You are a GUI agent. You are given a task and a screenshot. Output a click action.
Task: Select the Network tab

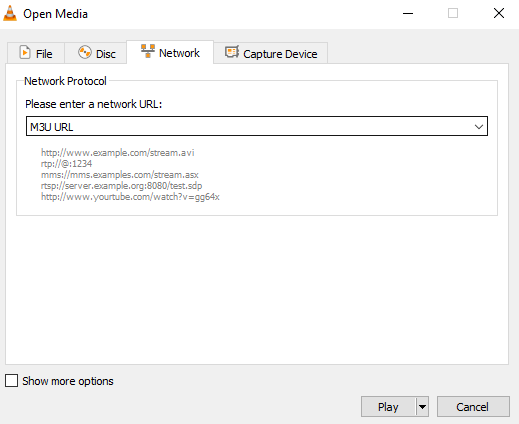click(170, 52)
